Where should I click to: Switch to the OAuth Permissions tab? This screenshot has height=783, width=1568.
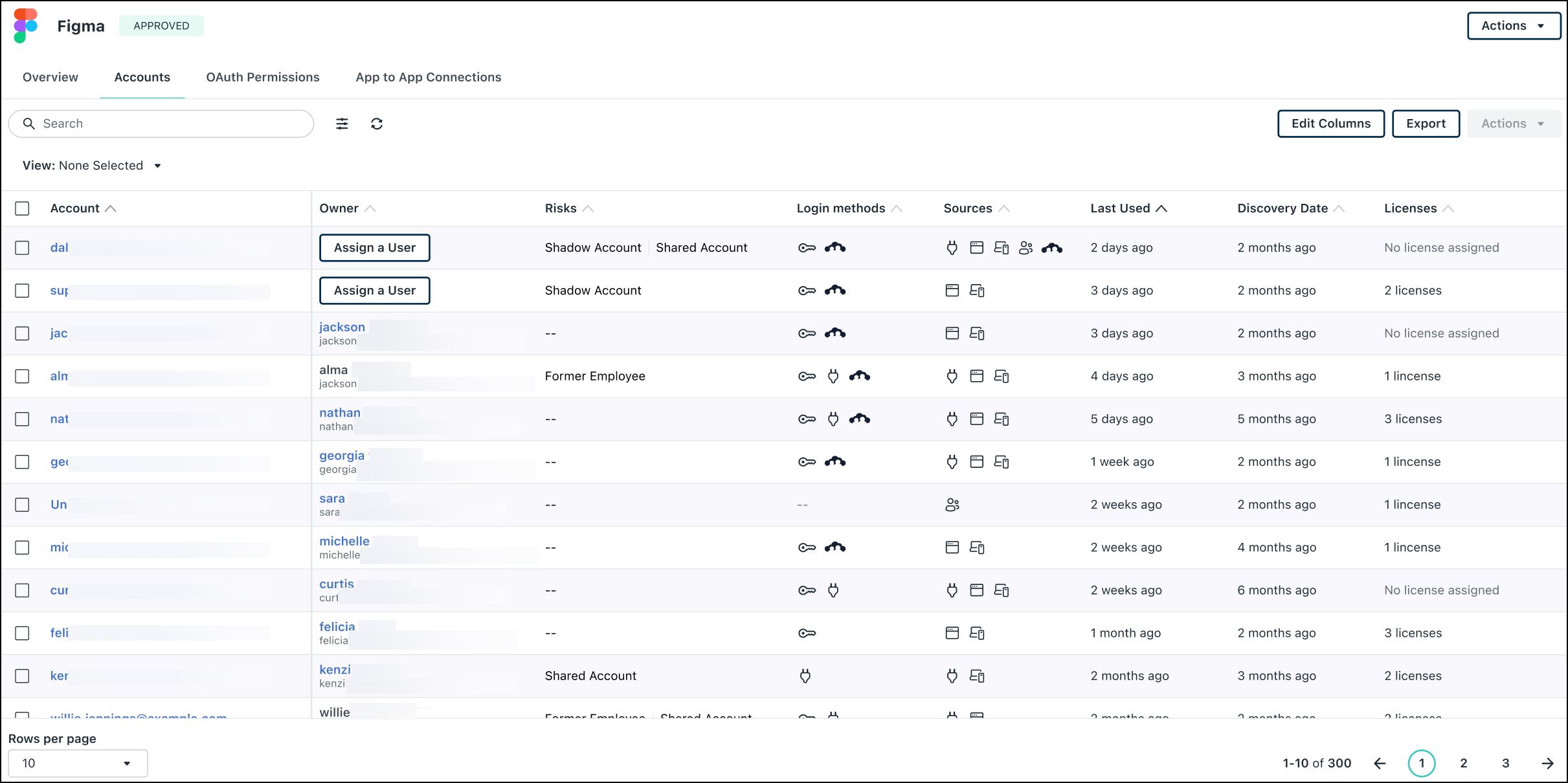[263, 77]
